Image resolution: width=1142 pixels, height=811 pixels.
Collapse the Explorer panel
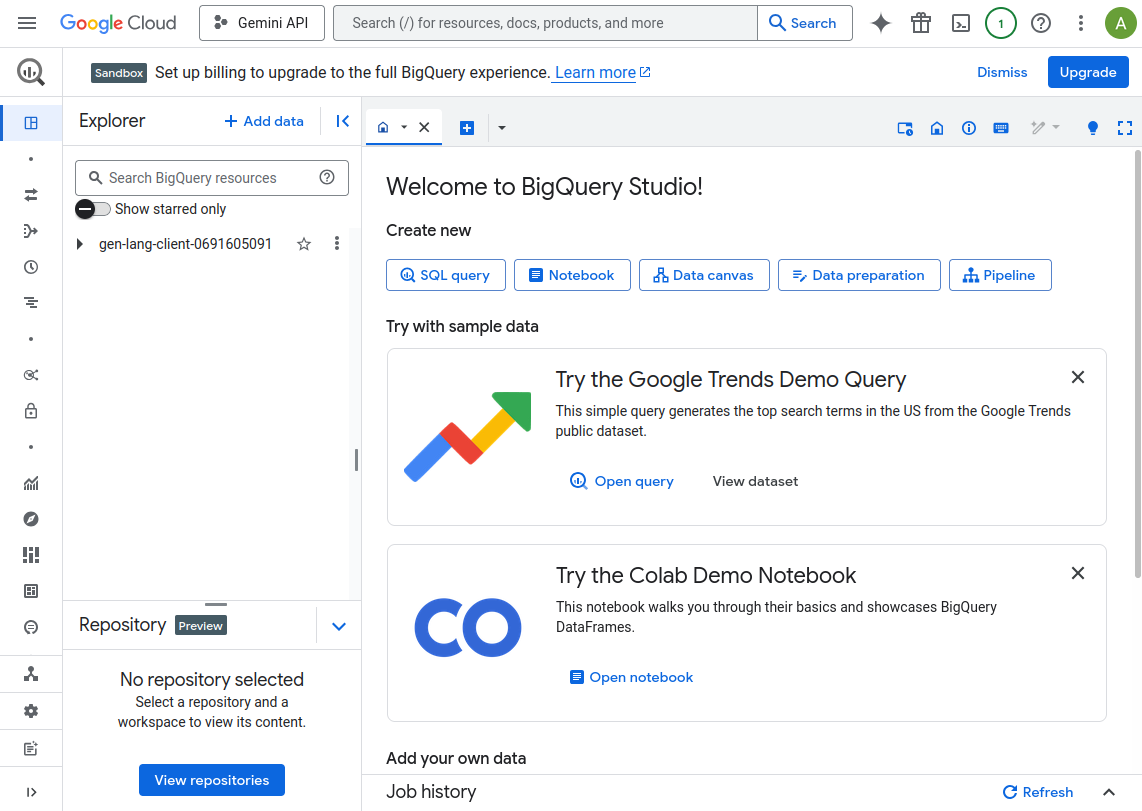coord(342,121)
